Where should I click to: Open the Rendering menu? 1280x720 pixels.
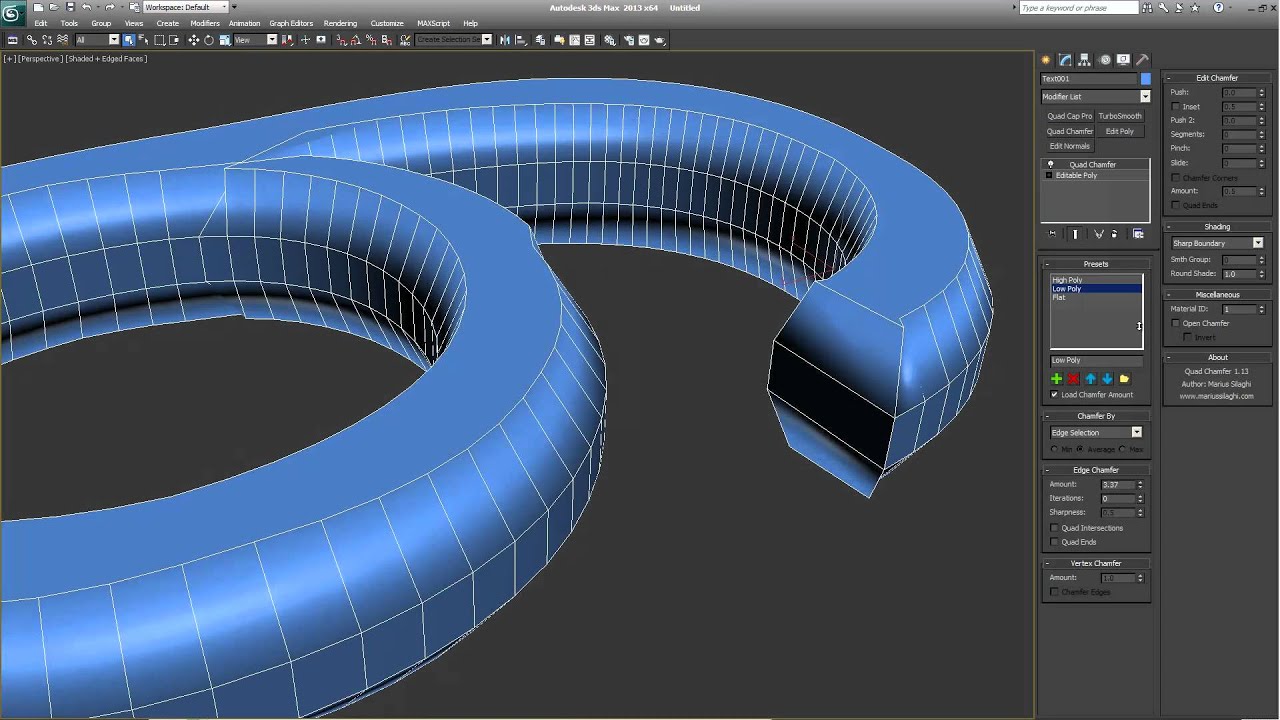coord(340,23)
